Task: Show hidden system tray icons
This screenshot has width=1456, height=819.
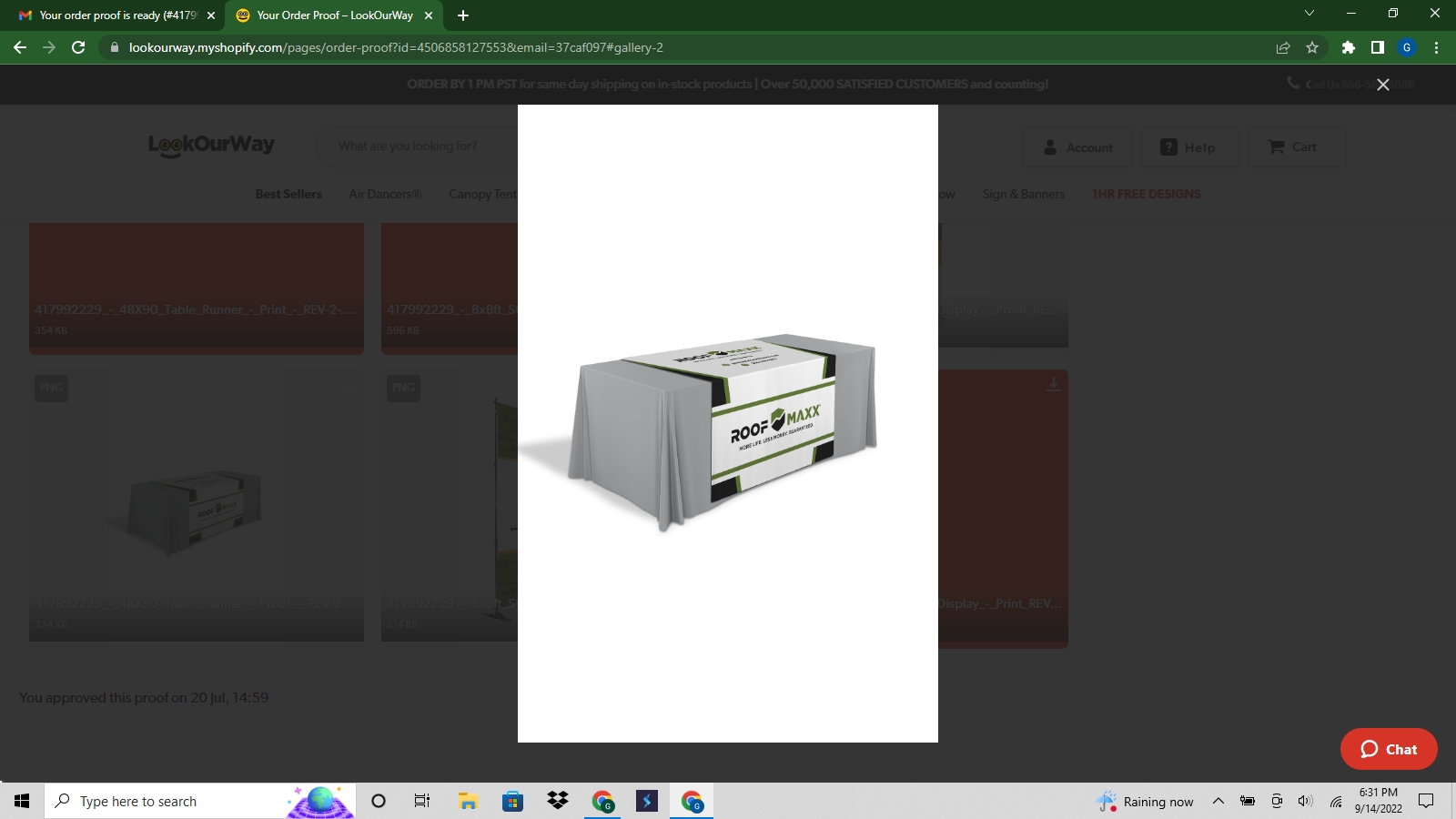Action: tap(1218, 801)
